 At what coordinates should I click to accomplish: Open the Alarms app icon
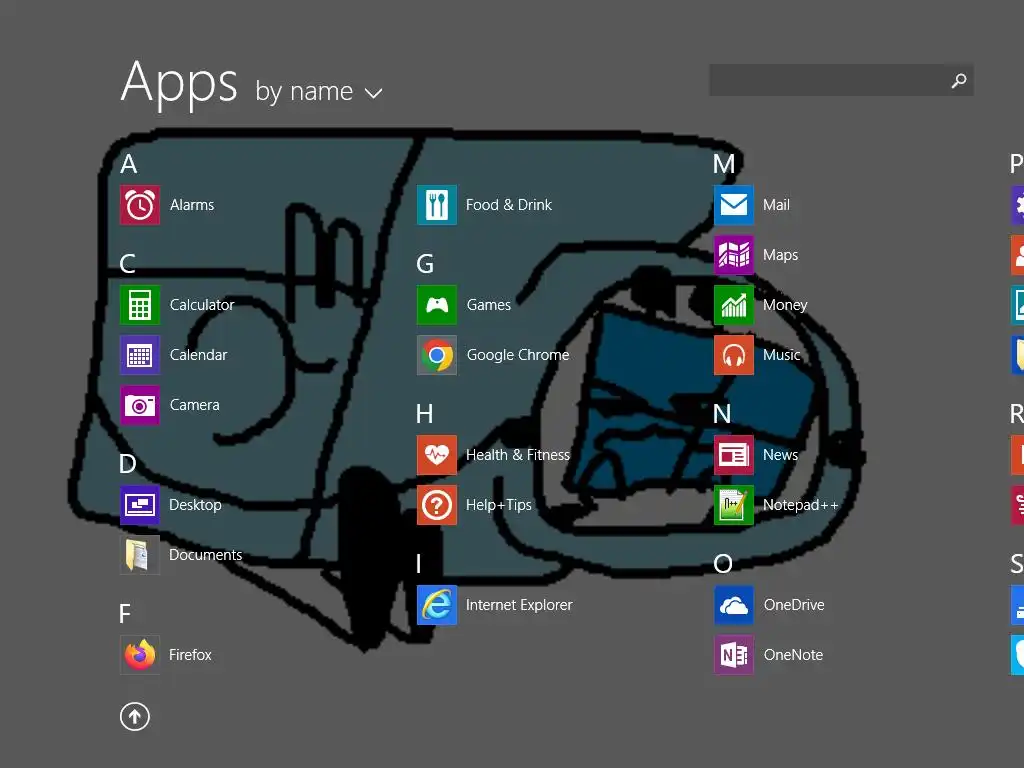tap(140, 205)
